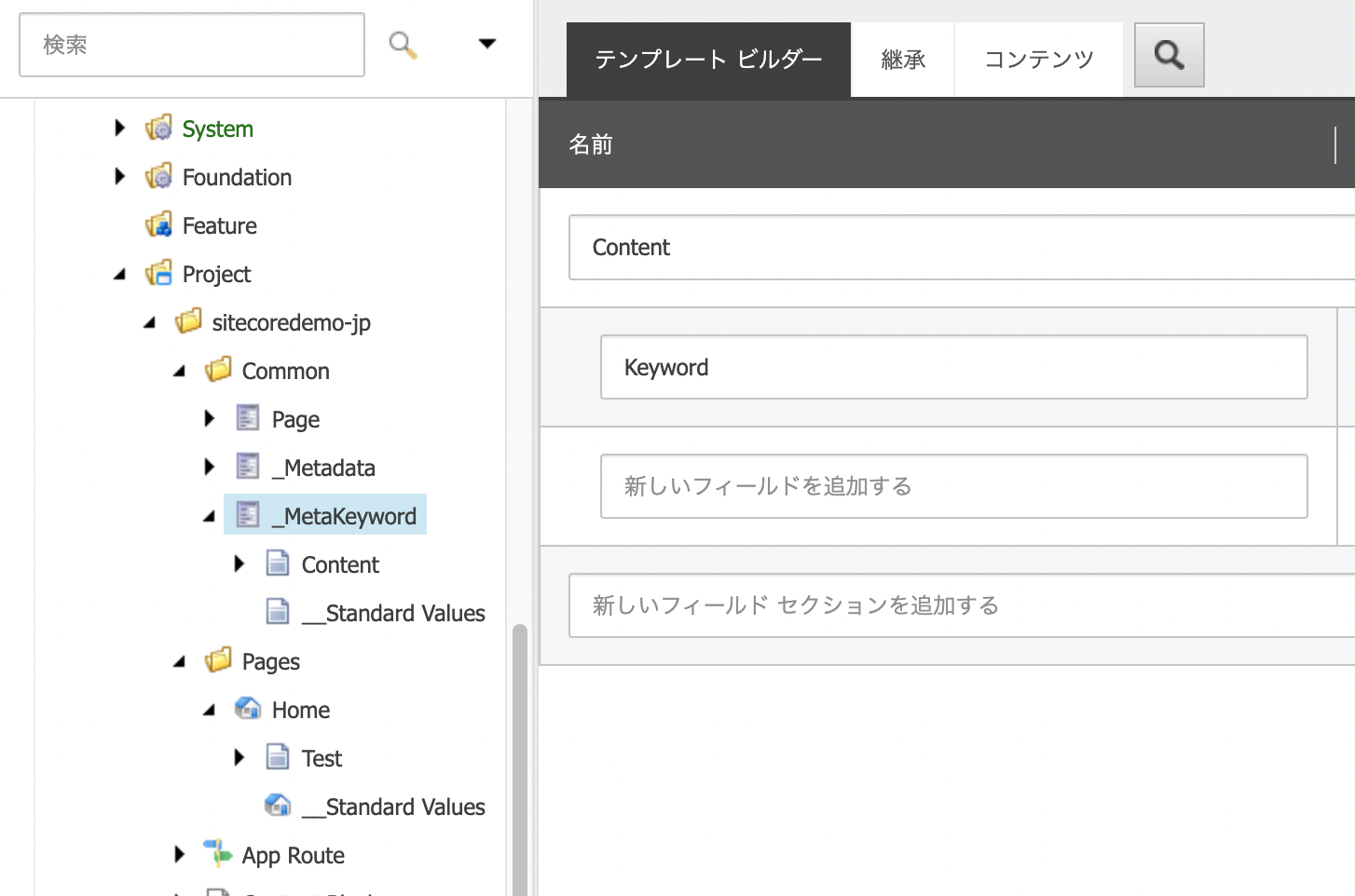Collapse the sitecoredemo-jp node
Screen dimensions: 1355x896
click(149, 322)
